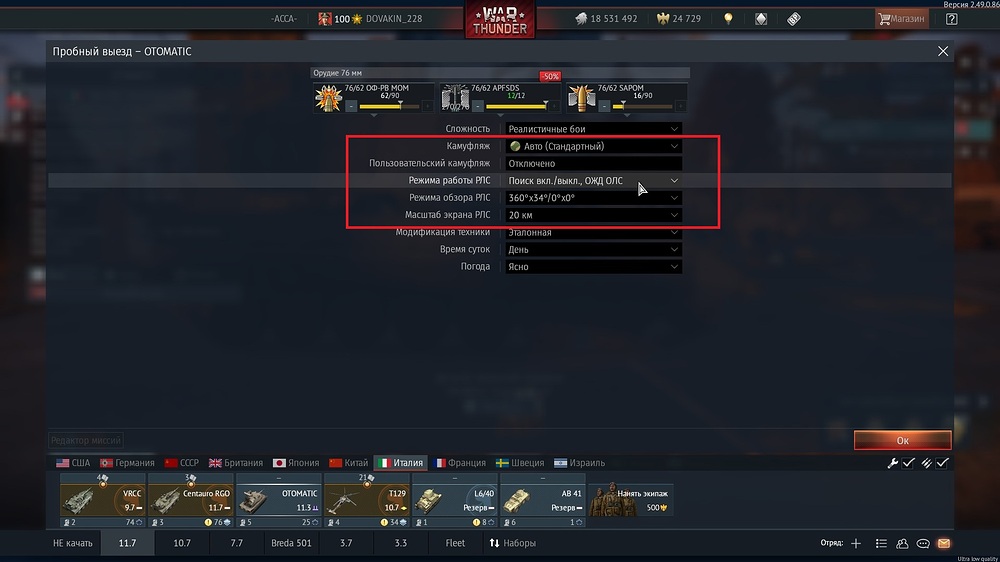Adjust the 76/62 APFSDS ammo slider
This screenshot has height=562, width=1000.
pyautogui.click(x=517, y=107)
